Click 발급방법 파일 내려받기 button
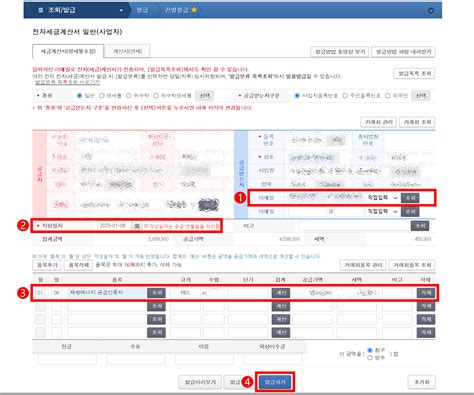This screenshot has width=474, height=395. pos(403,52)
